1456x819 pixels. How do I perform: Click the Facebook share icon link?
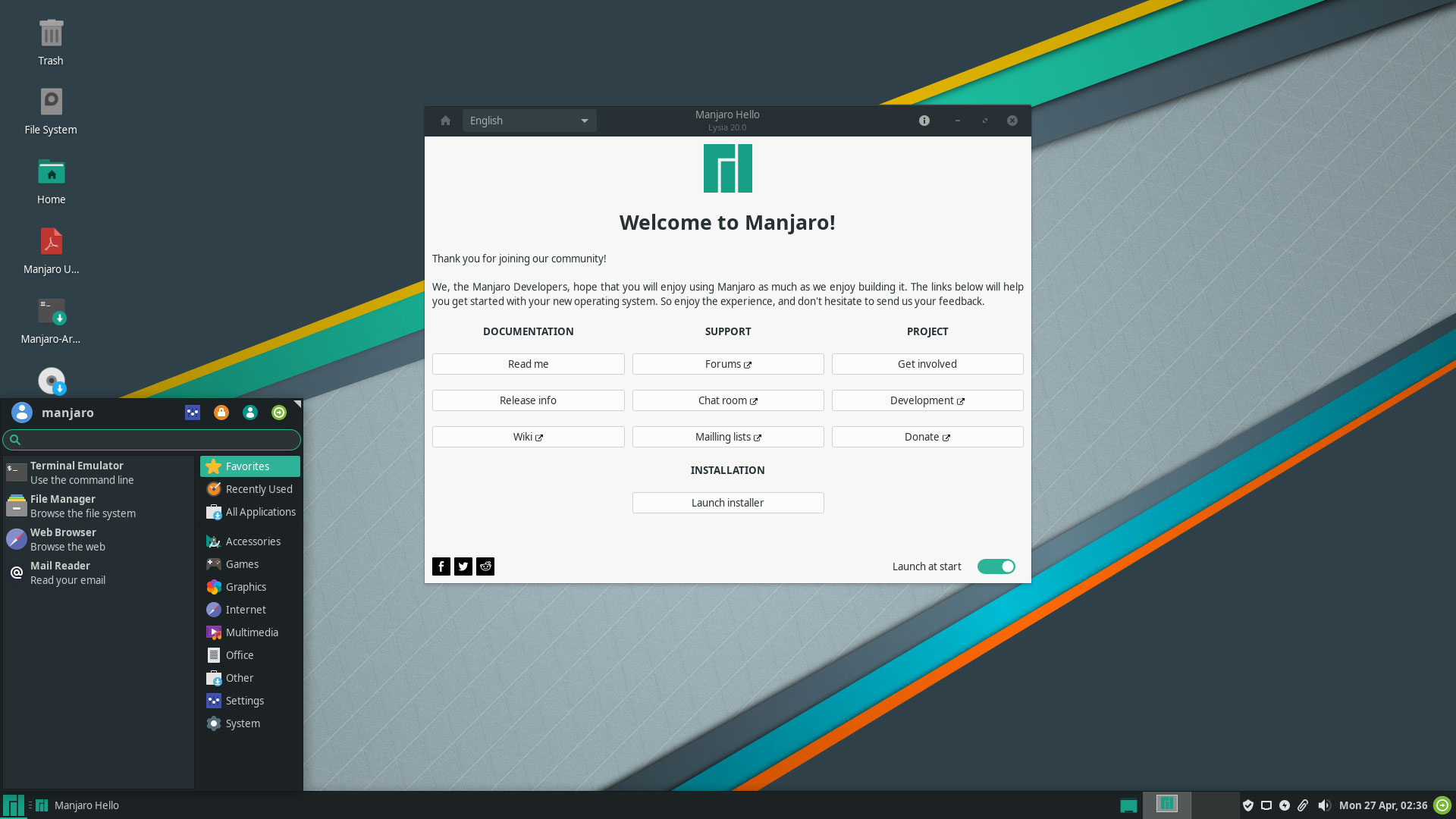pyautogui.click(x=441, y=566)
